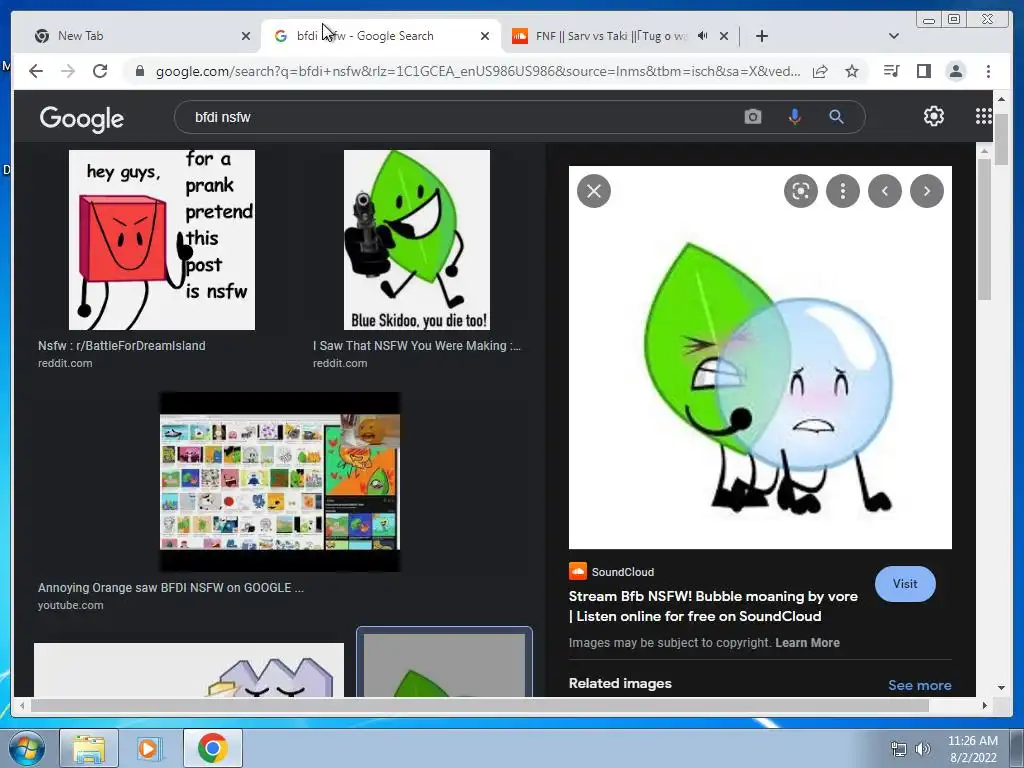The image size is (1024, 768).
Task: Open Chrome three-dot menu
Action: (988, 71)
